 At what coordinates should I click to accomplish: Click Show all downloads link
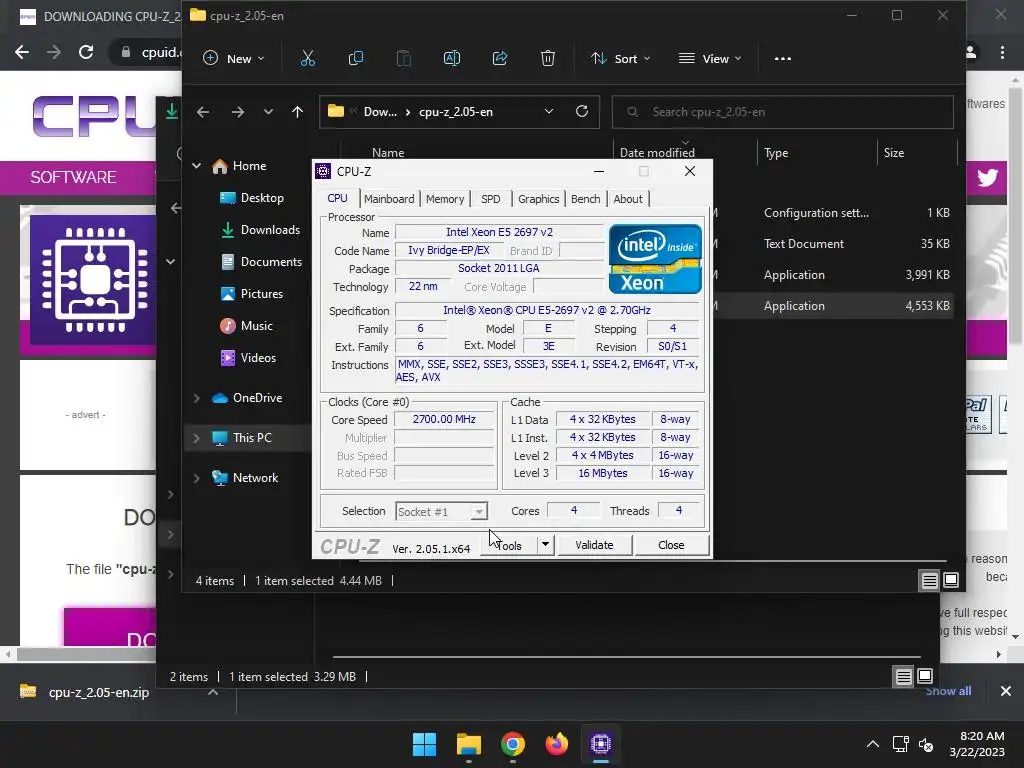pos(948,691)
